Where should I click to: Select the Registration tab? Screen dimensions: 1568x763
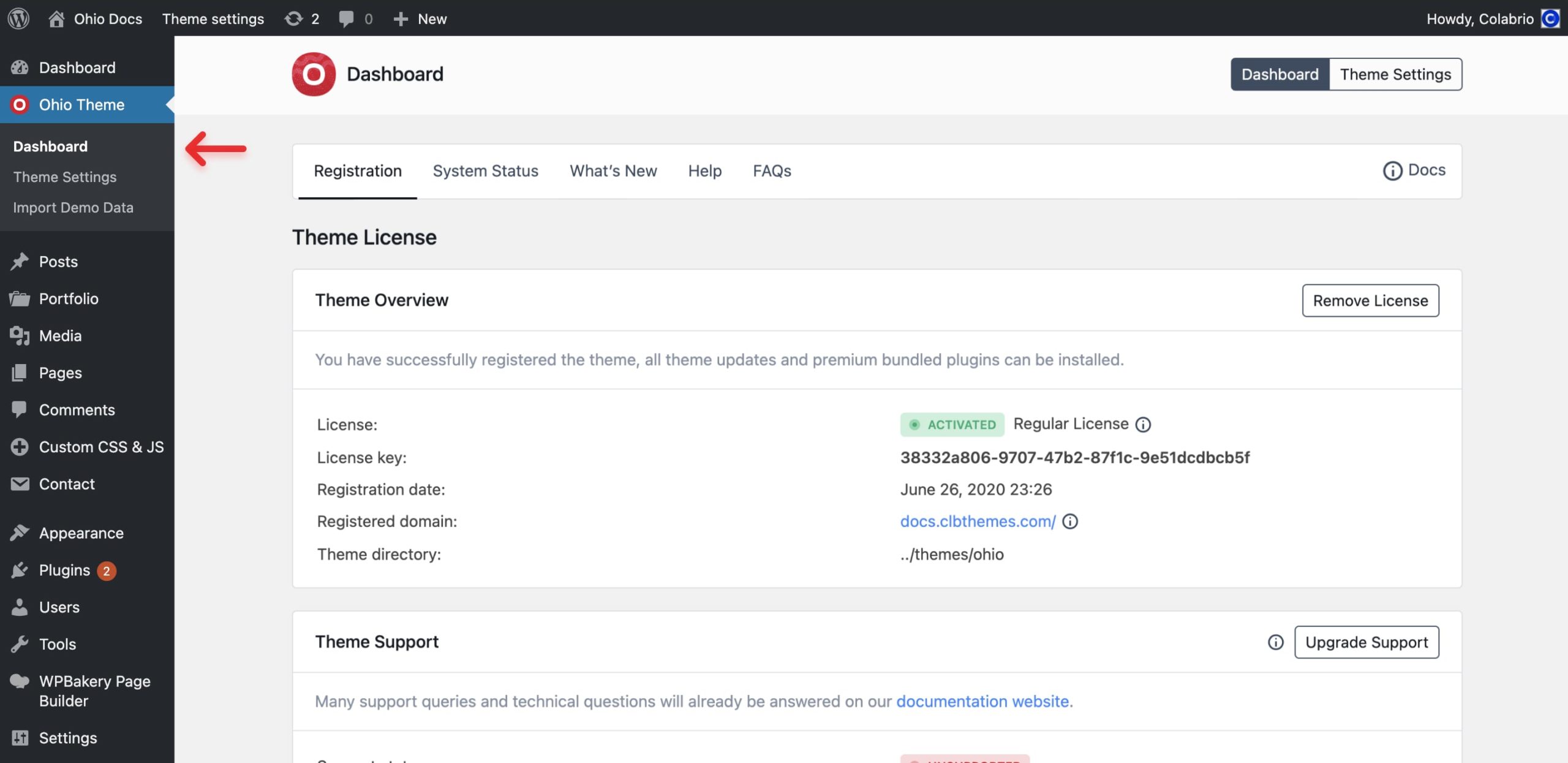(x=358, y=171)
